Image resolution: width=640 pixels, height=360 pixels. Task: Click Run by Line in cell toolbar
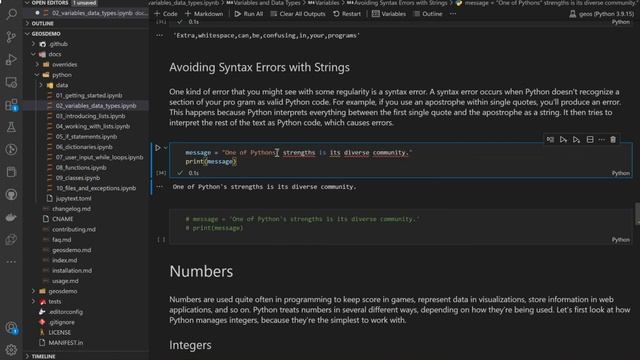(550, 140)
